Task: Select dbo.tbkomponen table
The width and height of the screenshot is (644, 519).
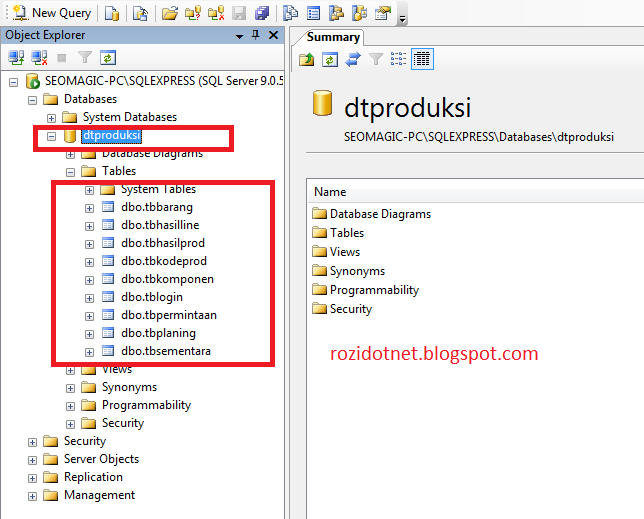Action: [168, 279]
